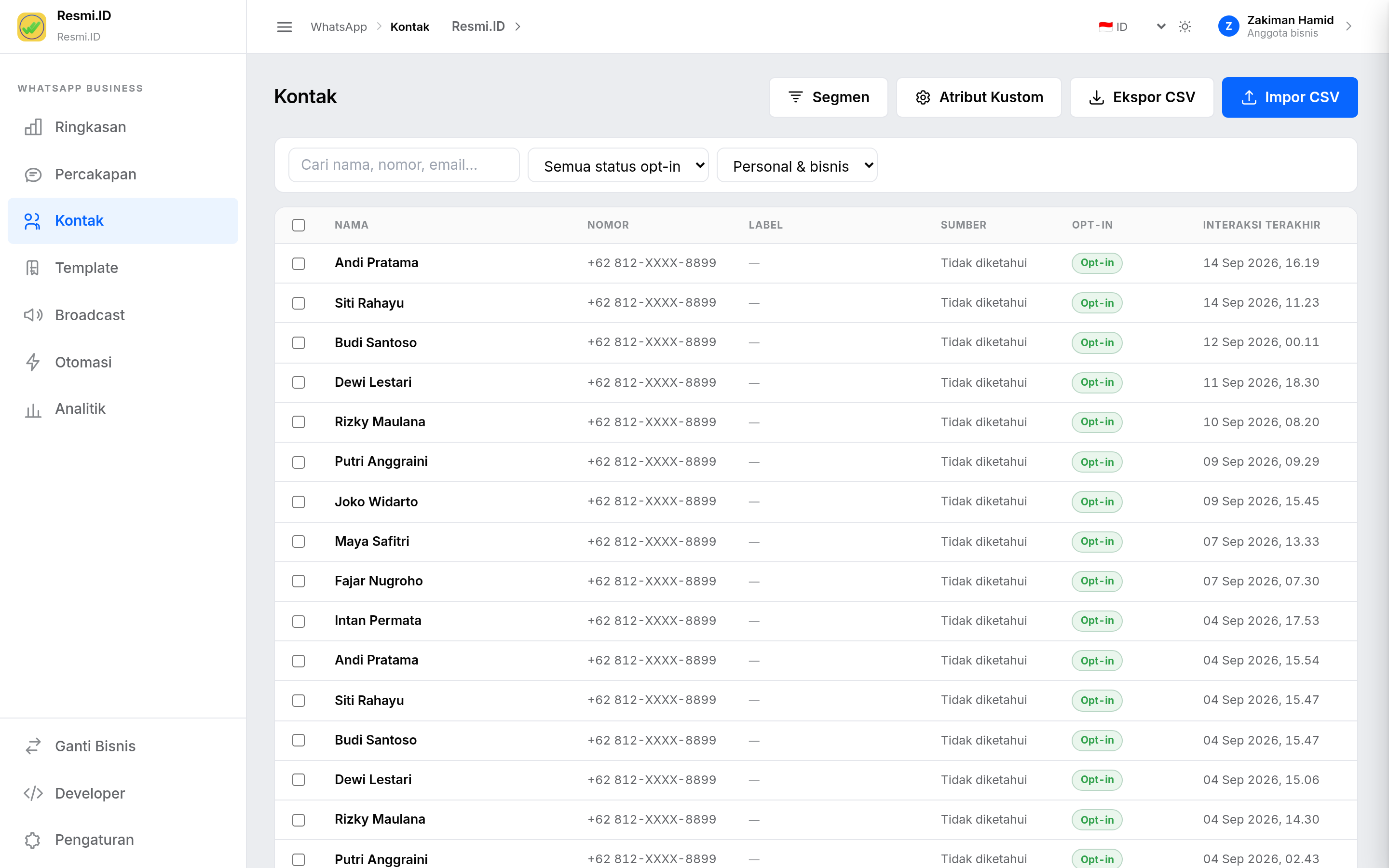Click the Ekspor CSV button
The height and width of the screenshot is (868, 1389).
[1142, 97]
